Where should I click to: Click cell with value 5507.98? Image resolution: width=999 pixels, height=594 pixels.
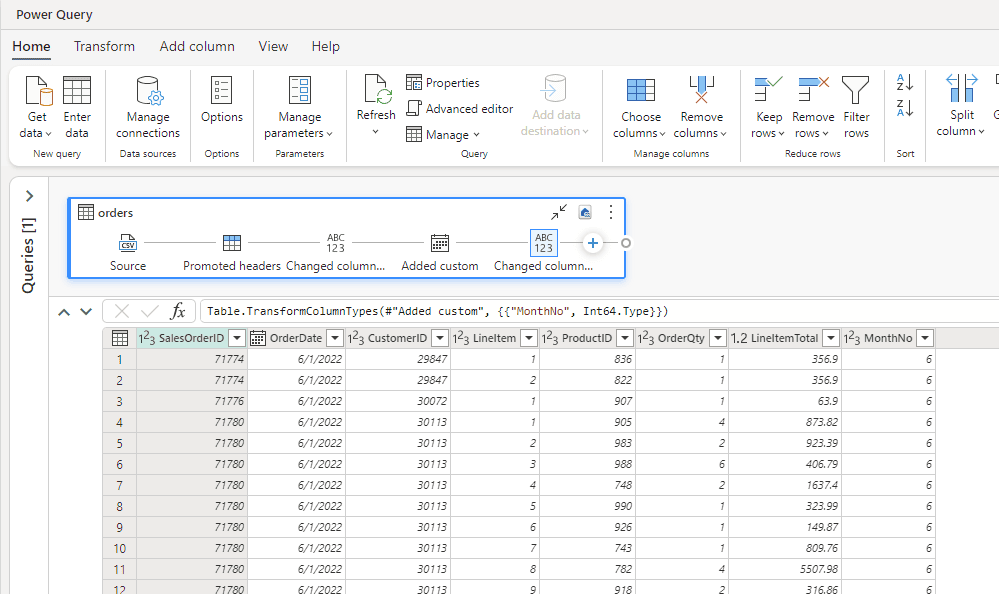tap(785, 569)
